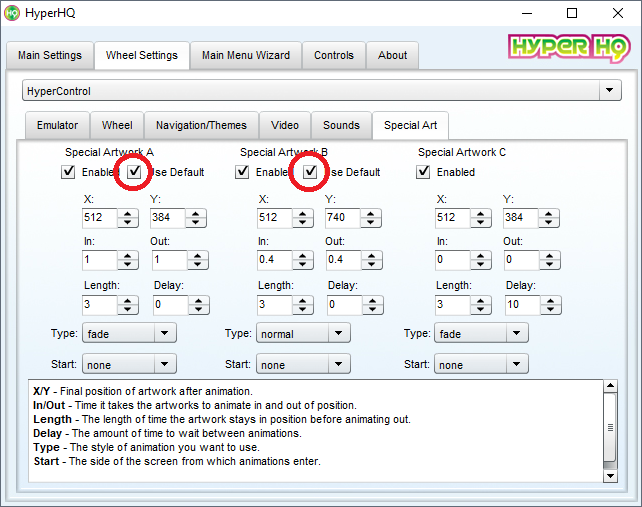This screenshot has height=507, width=642.
Task: Toggle Special Artwork A Use Default checkbox
Action: pyautogui.click(x=134, y=172)
